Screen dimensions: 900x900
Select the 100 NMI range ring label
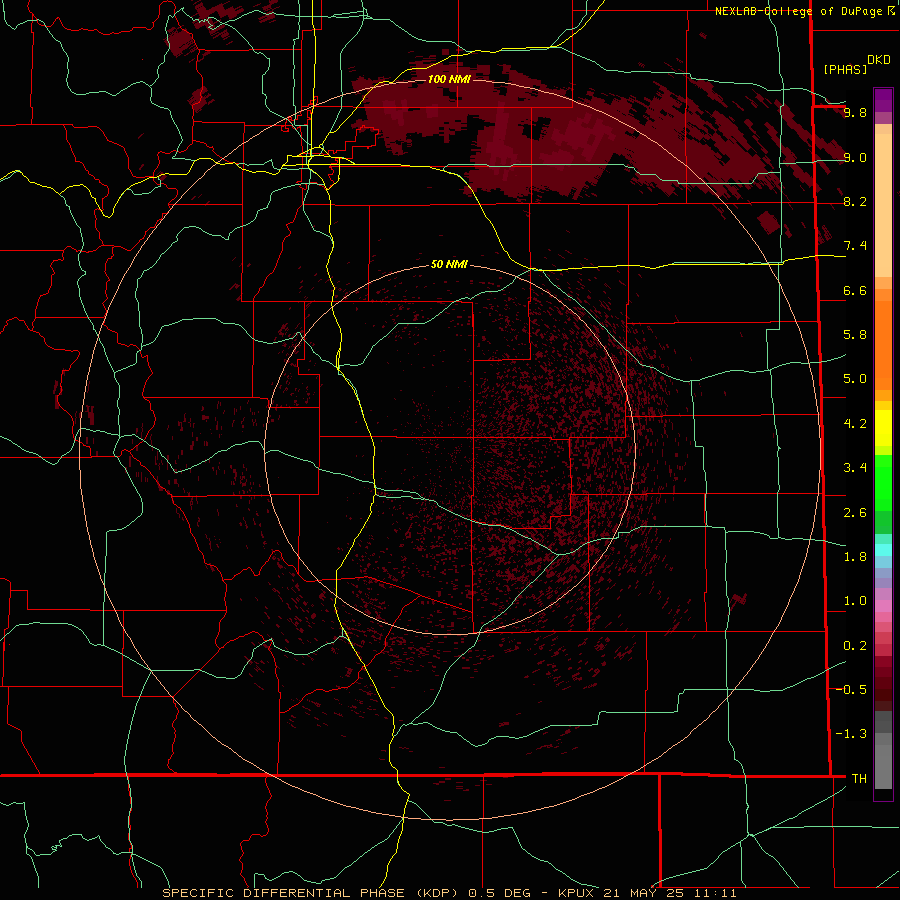click(x=449, y=79)
